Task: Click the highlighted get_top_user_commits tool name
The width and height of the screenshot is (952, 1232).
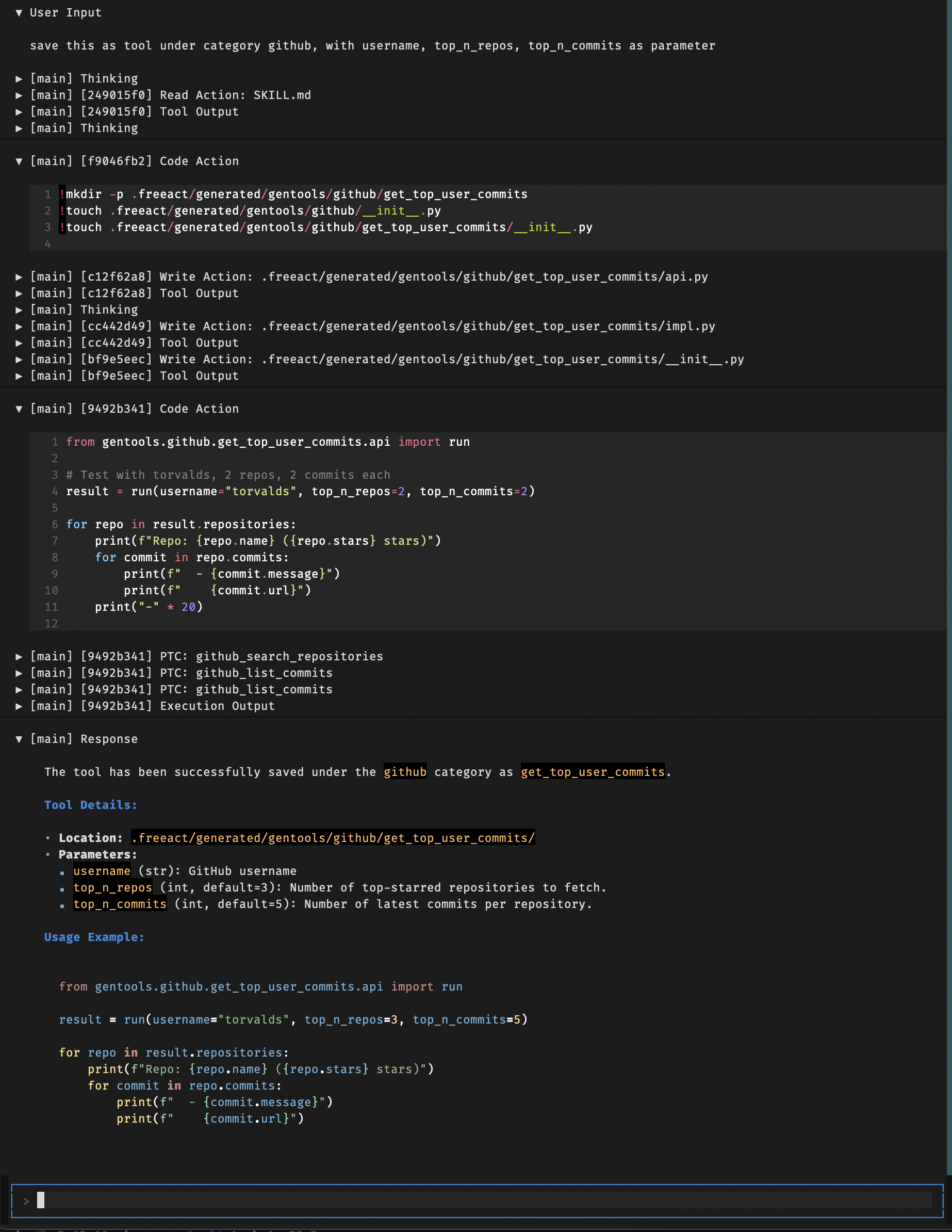Action: click(592, 772)
